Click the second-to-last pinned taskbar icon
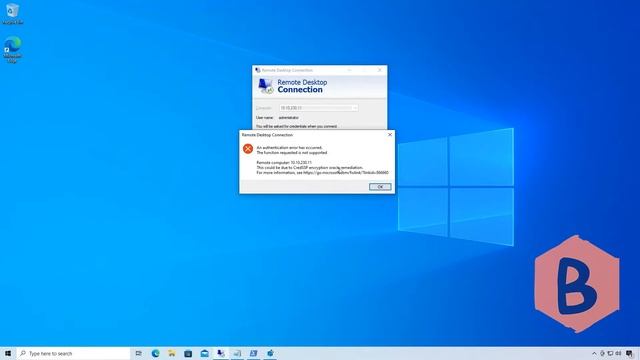The height and width of the screenshot is (360, 640). (253, 353)
